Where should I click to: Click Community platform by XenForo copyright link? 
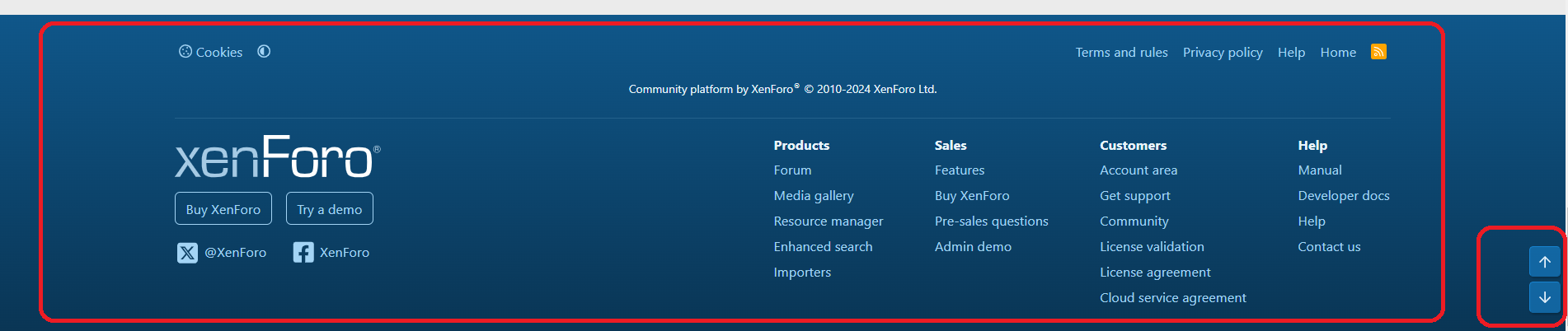tap(782, 89)
